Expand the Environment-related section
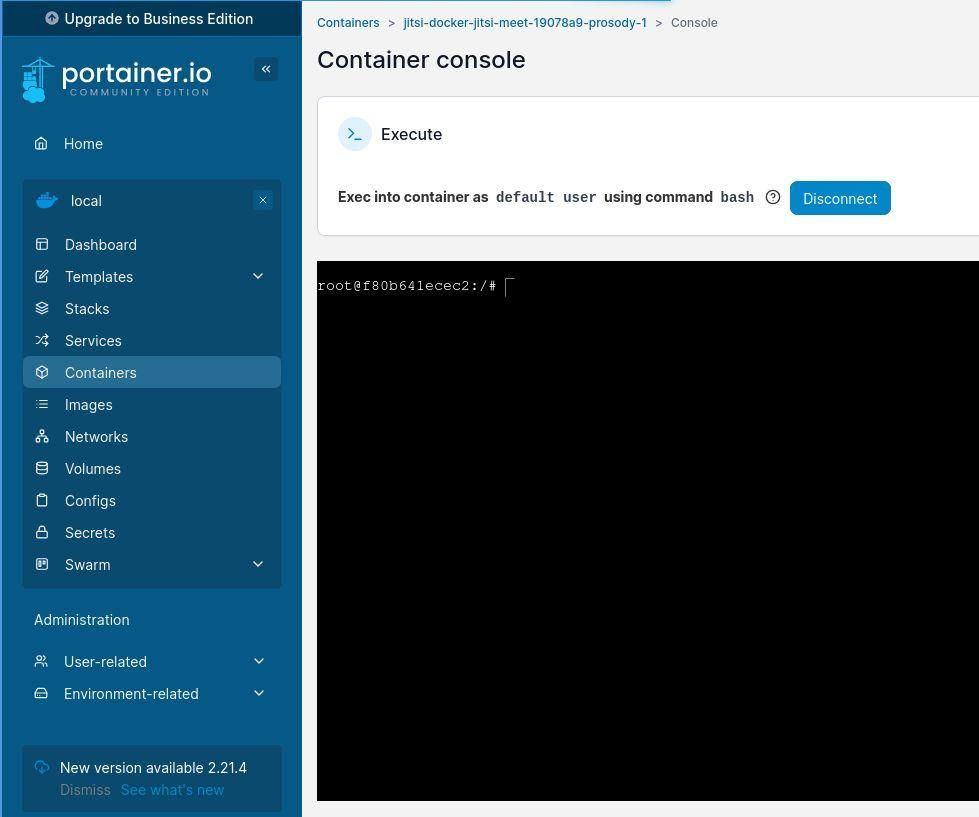Image resolution: width=979 pixels, height=817 pixels. (x=259, y=694)
